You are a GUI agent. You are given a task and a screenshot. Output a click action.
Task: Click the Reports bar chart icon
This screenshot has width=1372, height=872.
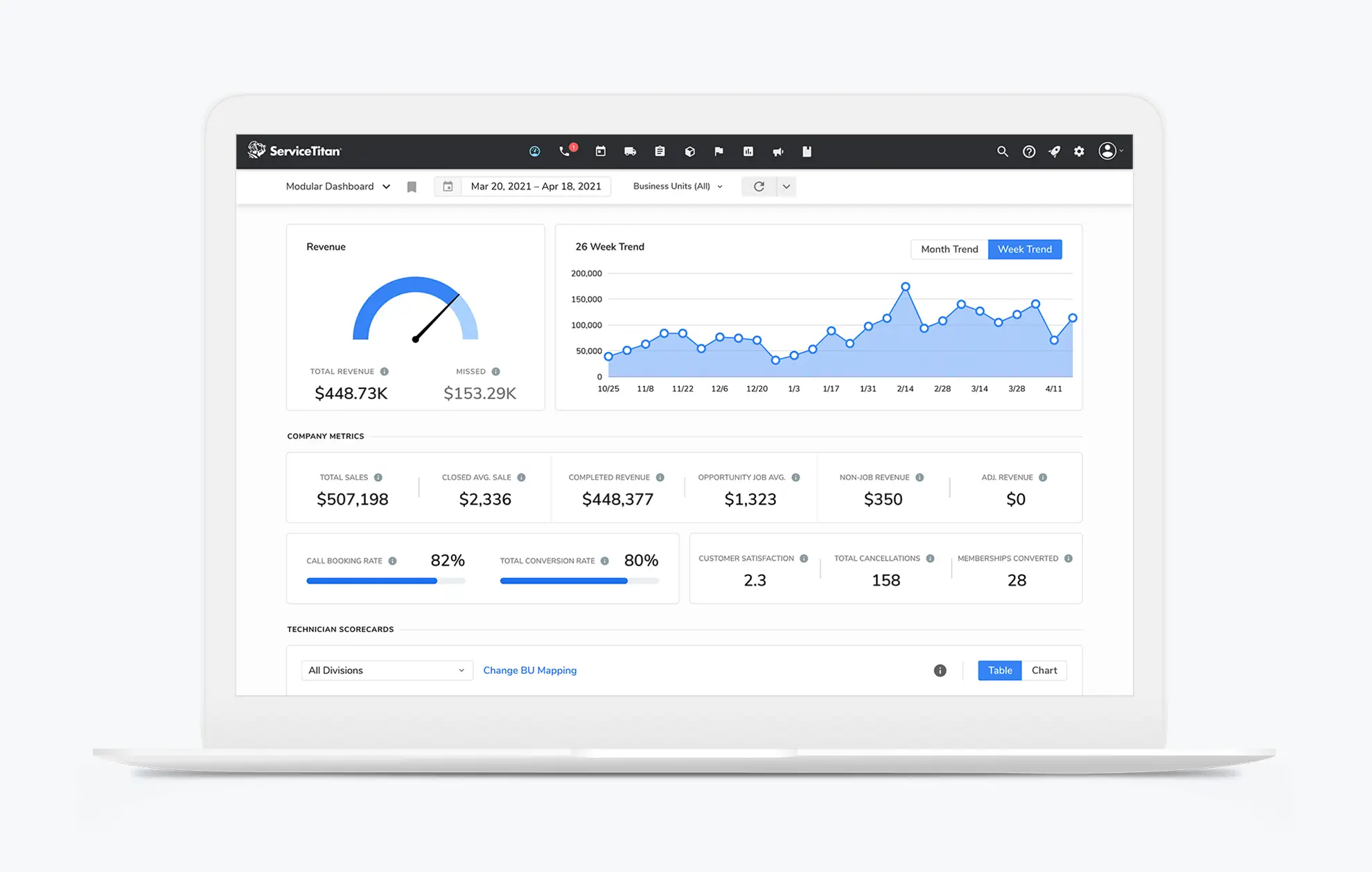pyautogui.click(x=748, y=151)
